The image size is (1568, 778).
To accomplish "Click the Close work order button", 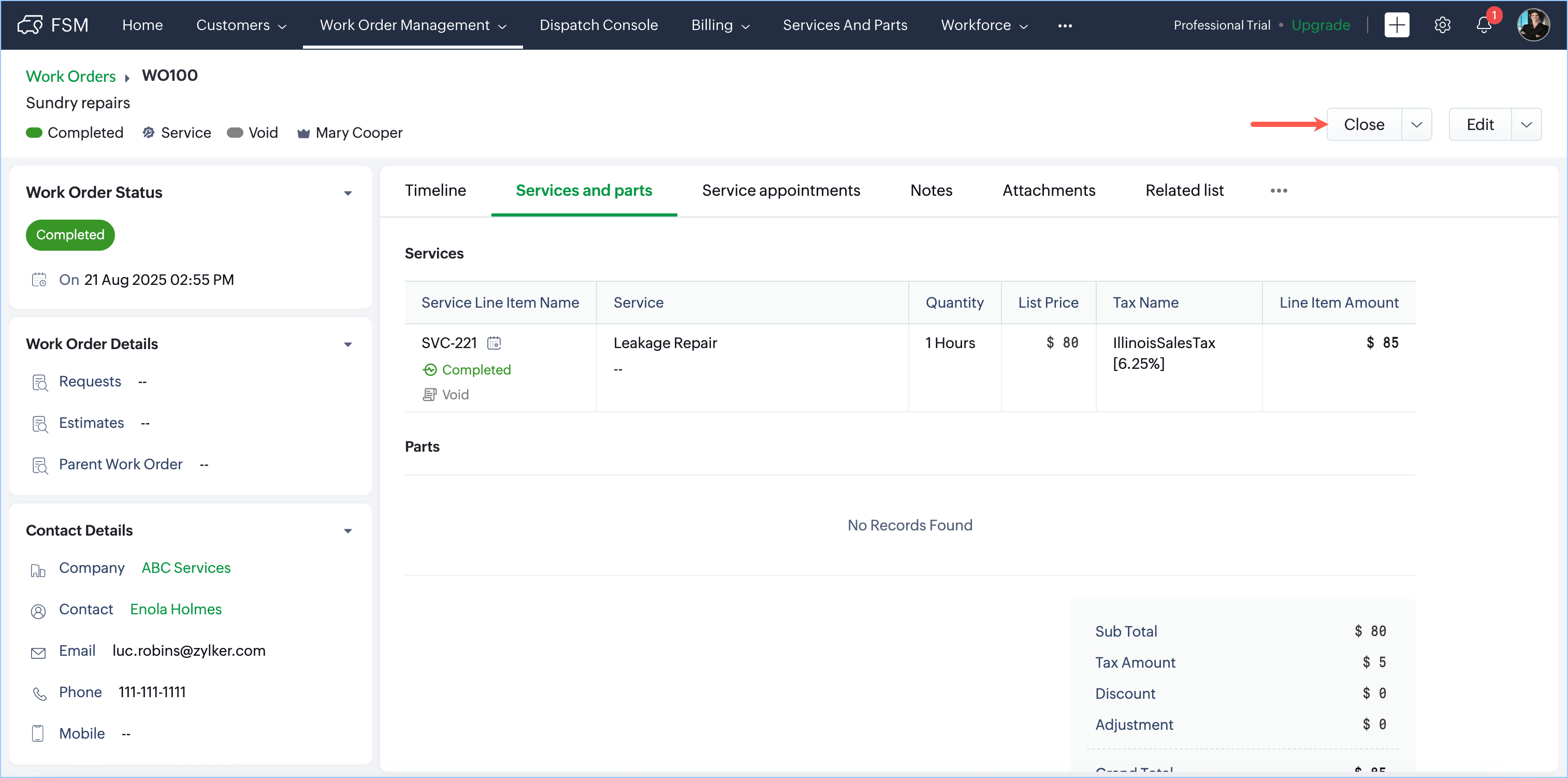I will [x=1363, y=125].
